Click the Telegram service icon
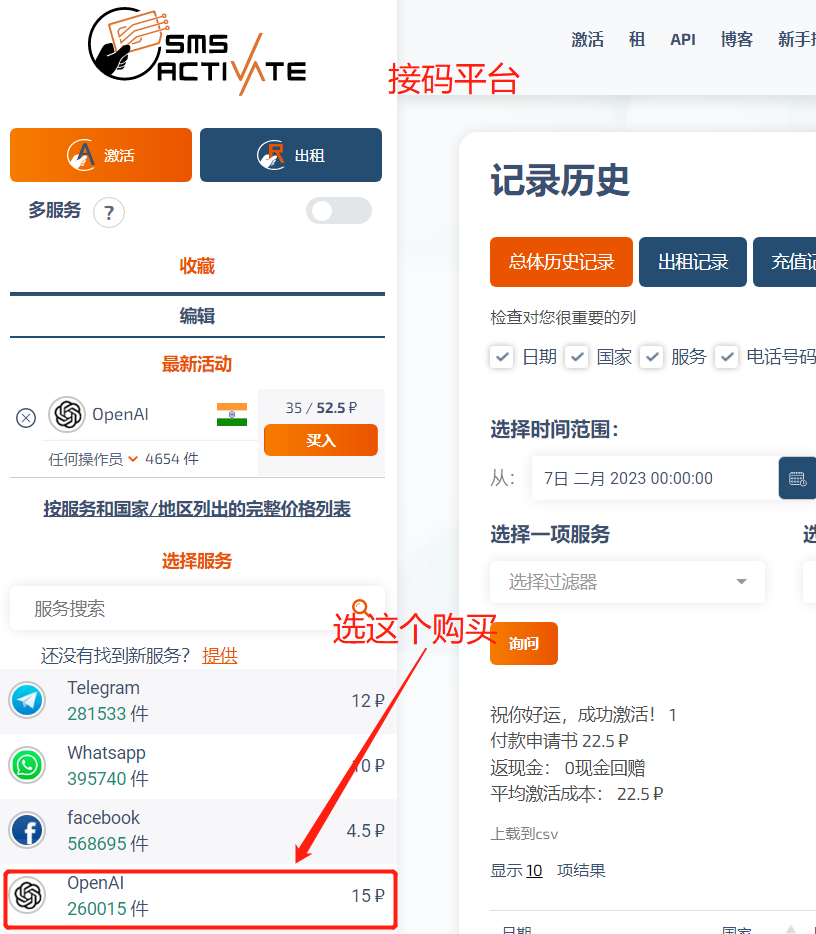This screenshot has width=816, height=934. (27, 700)
